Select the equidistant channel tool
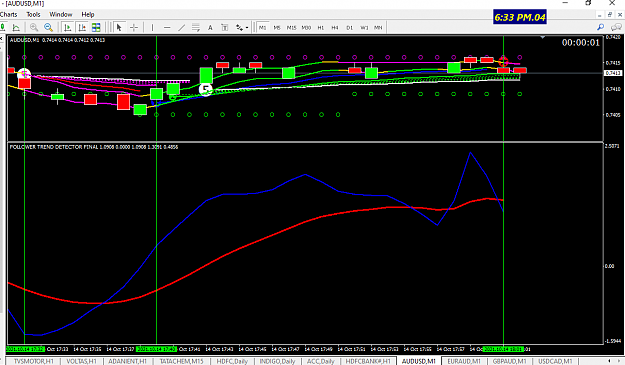 (196, 27)
